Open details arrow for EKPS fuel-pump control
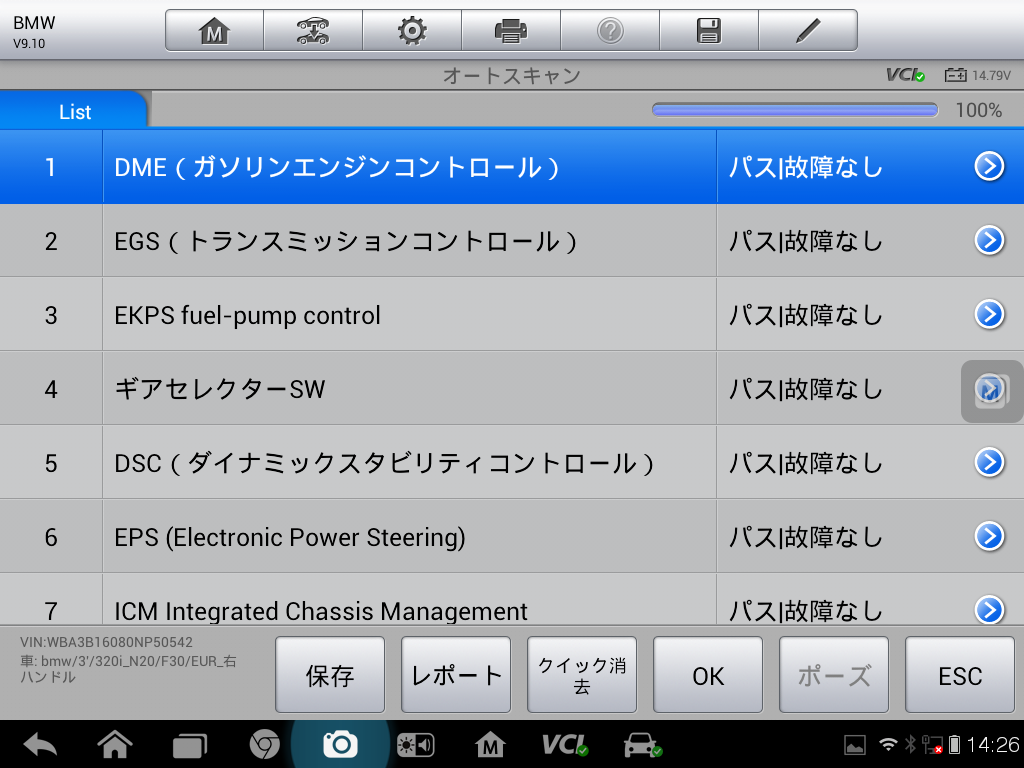Image resolution: width=1024 pixels, height=768 pixels. (989, 314)
